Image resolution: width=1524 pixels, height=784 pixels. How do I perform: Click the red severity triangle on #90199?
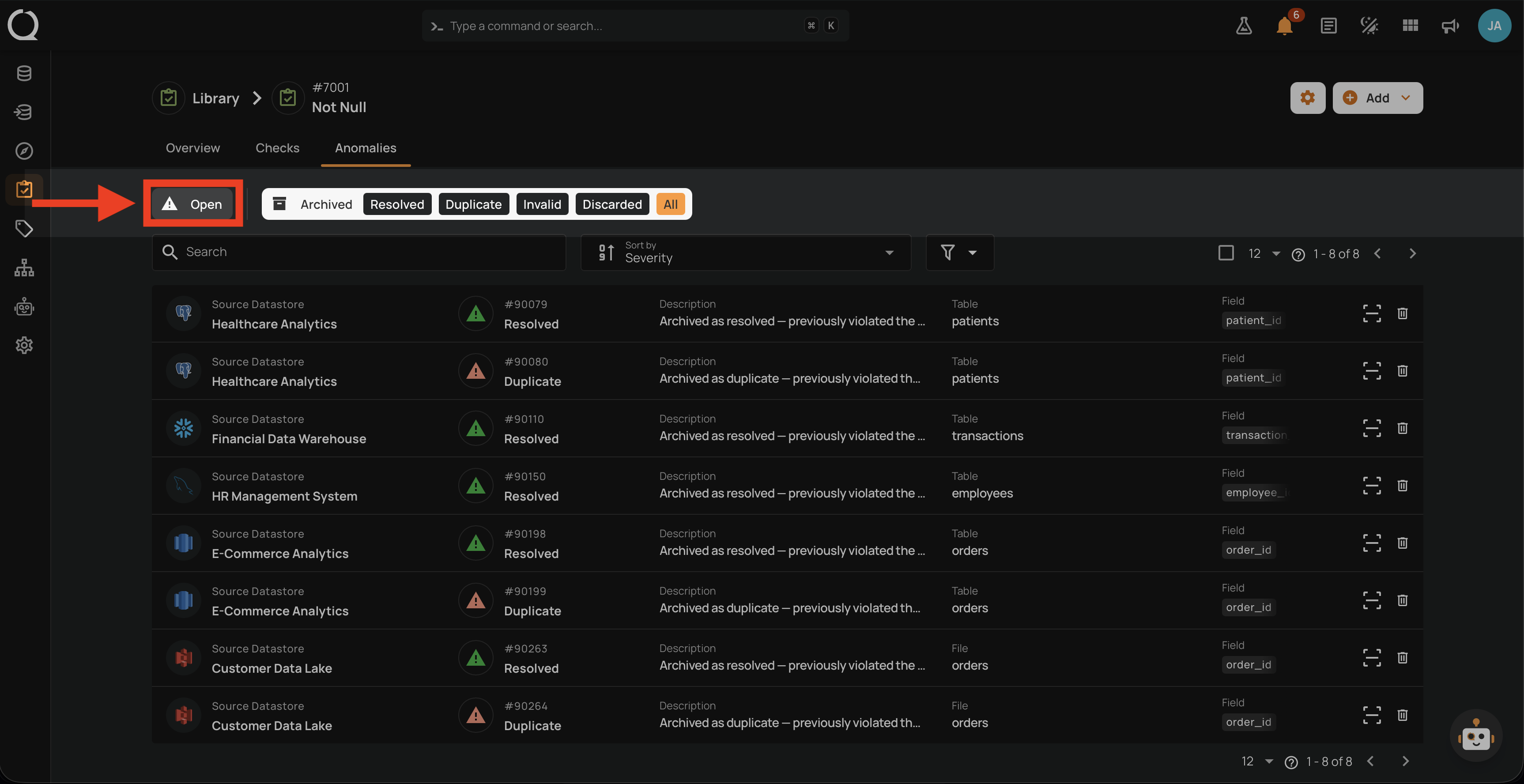coord(475,600)
